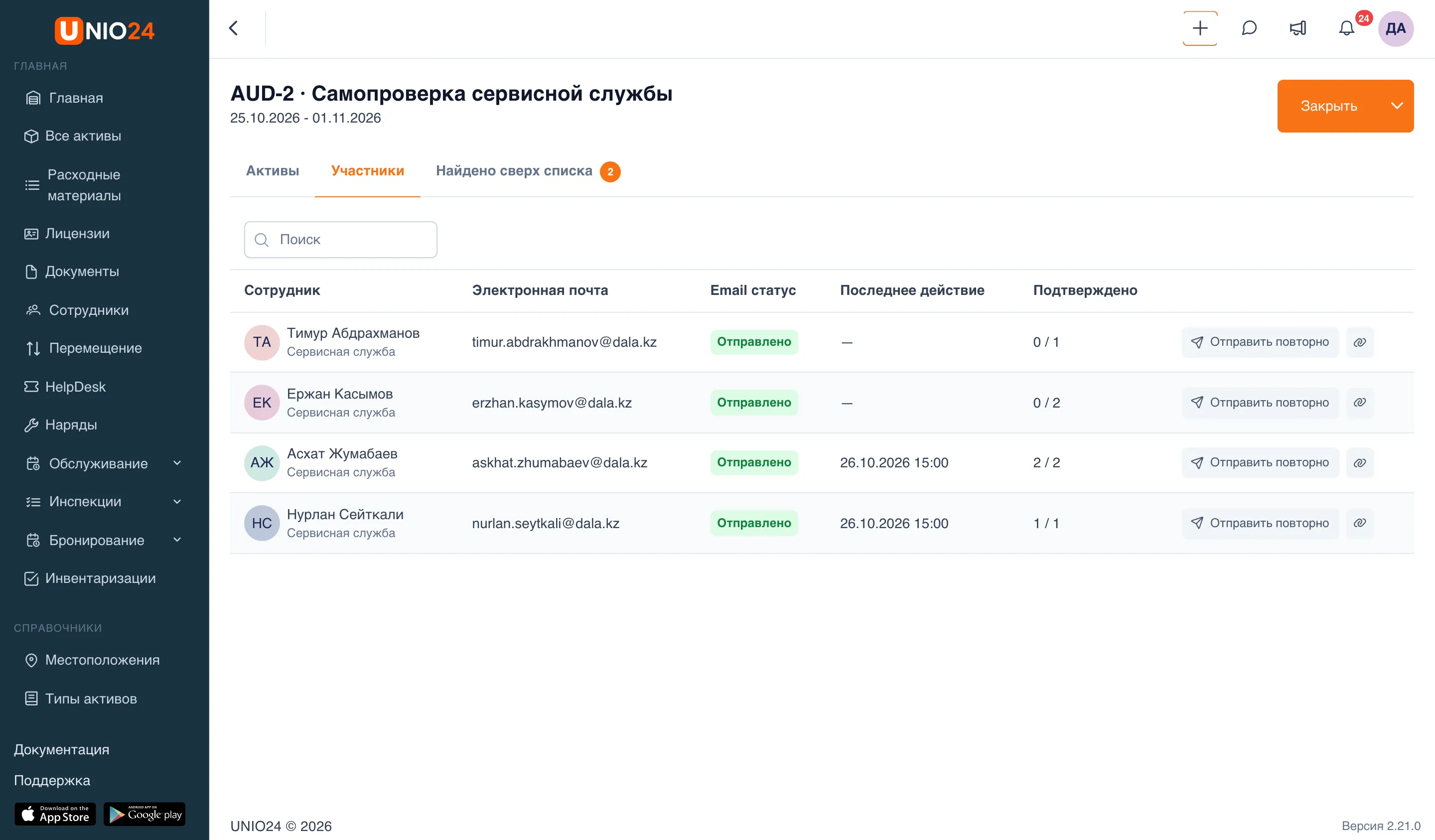Screen dimensions: 1435x840
Task: Click the UNIO24 logo
Action: point(104,30)
